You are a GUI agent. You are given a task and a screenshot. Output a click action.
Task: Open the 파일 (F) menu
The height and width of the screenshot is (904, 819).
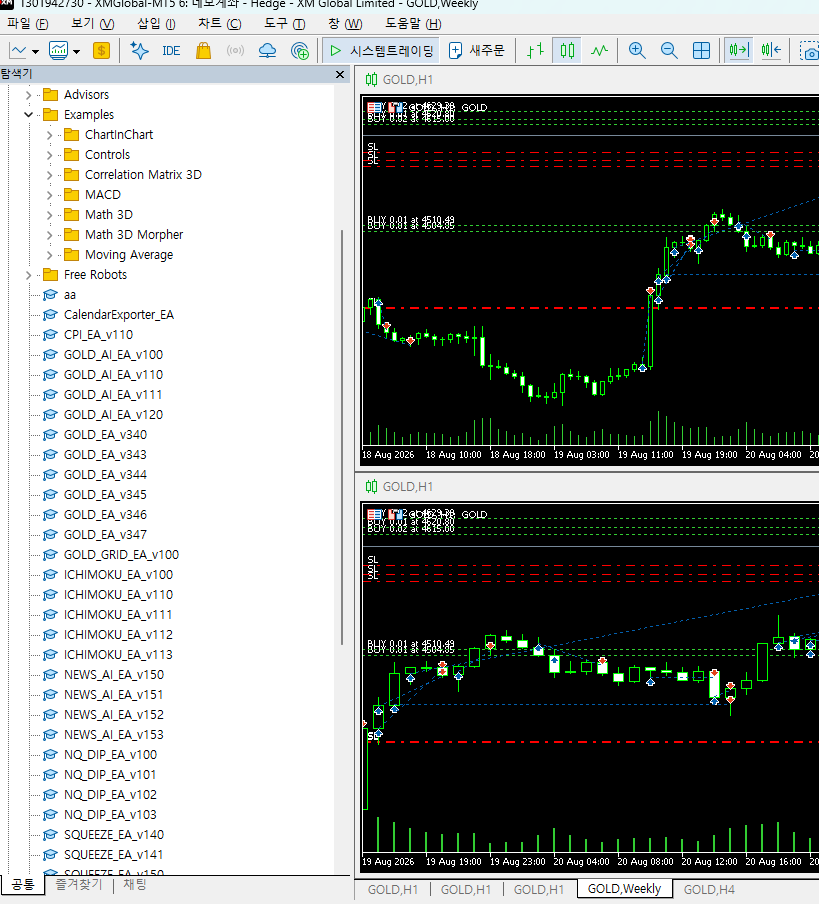pyautogui.click(x=28, y=24)
